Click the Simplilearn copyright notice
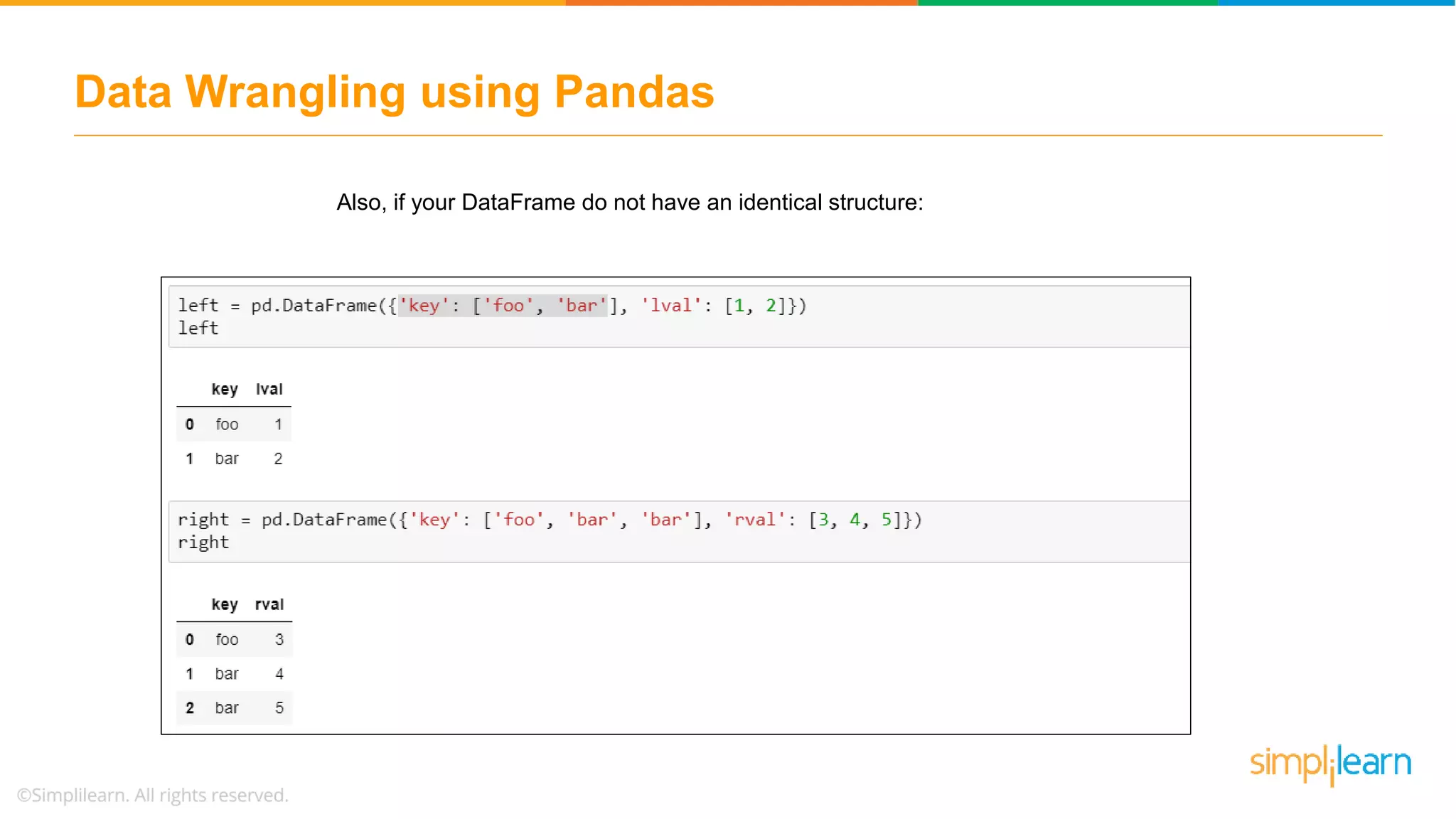 pyautogui.click(x=153, y=796)
